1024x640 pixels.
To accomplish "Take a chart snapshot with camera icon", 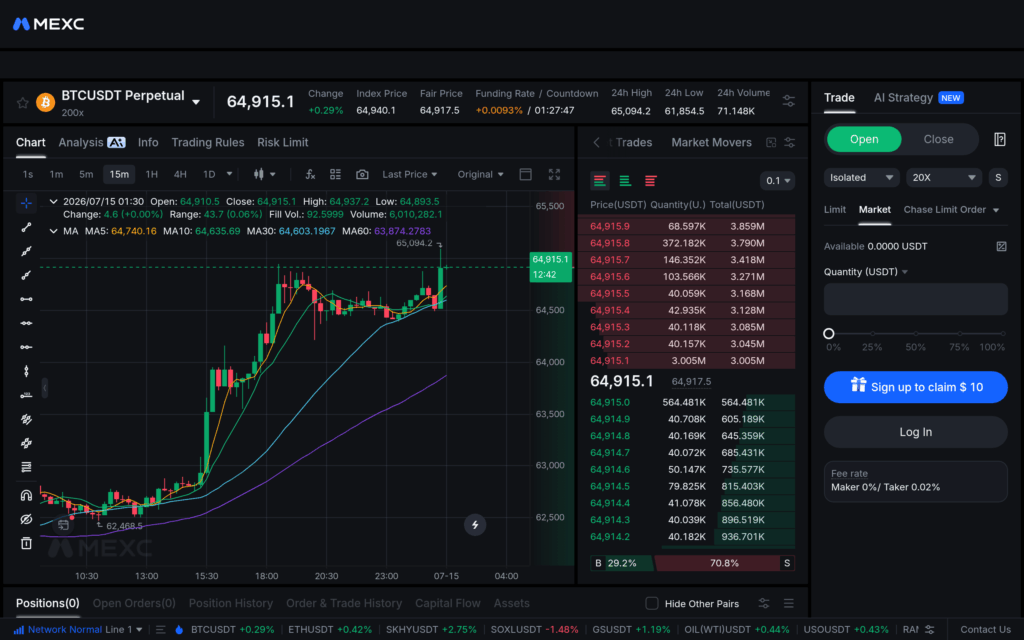I will click(362, 174).
